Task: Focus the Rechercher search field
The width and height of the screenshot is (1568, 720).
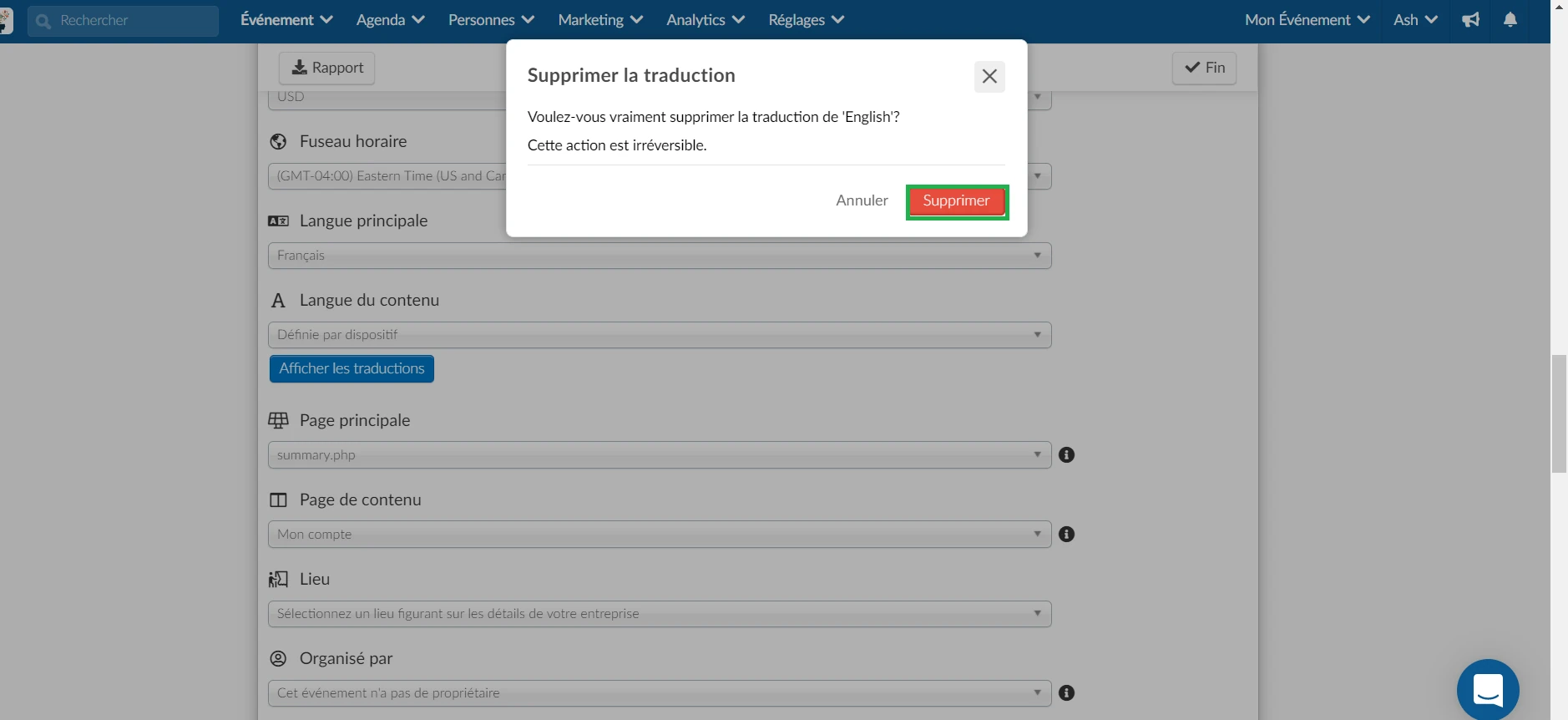Action: (124, 21)
